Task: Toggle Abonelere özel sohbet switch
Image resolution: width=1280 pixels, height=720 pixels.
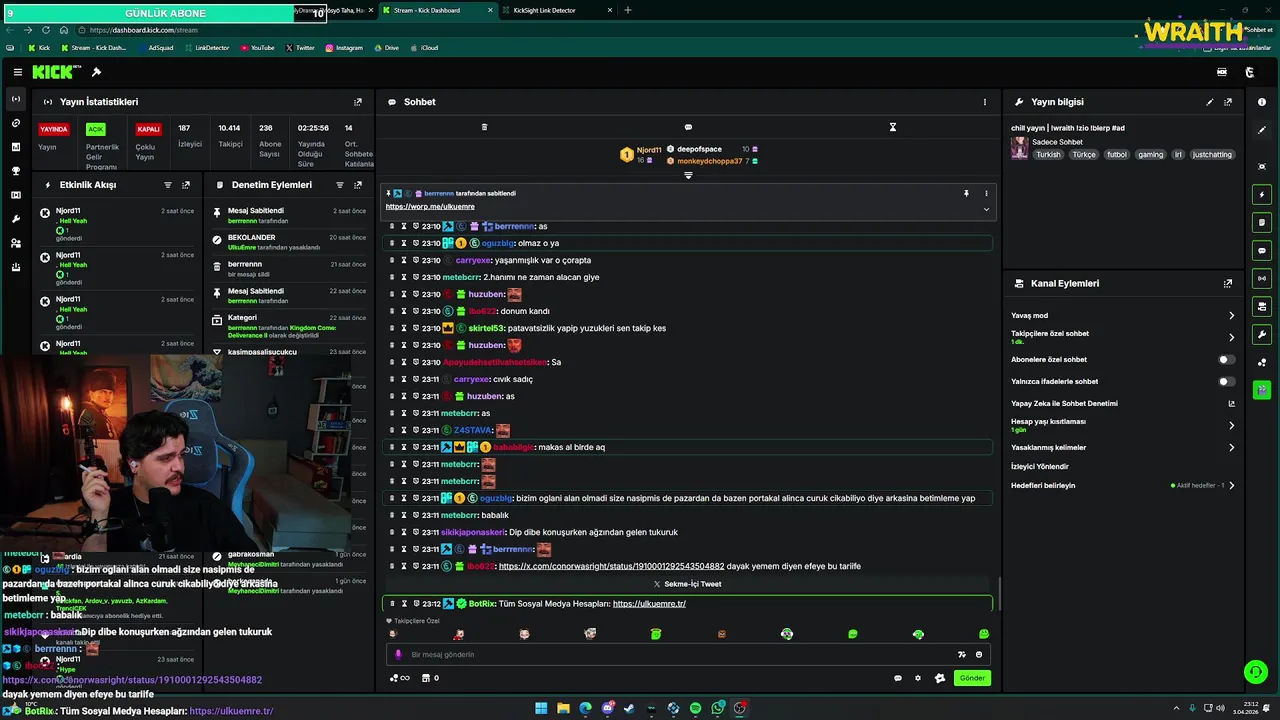Action: point(1226,359)
